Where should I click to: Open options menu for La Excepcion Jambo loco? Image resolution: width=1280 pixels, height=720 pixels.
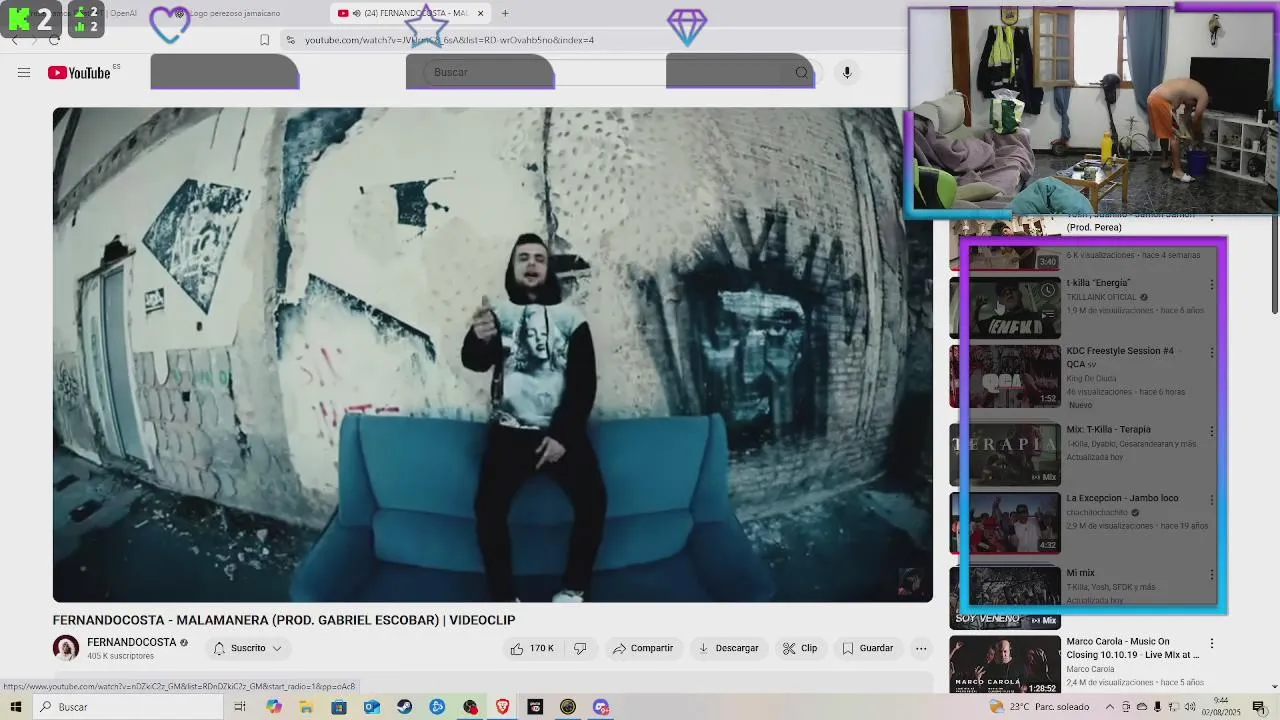click(x=1212, y=499)
